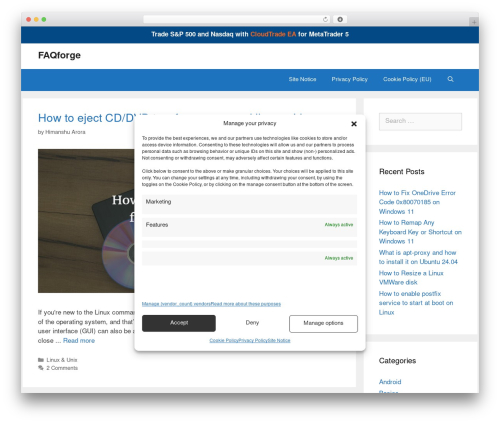Open the Linux & Unix category link
Viewport: 500px width, 423px height.
point(62,360)
